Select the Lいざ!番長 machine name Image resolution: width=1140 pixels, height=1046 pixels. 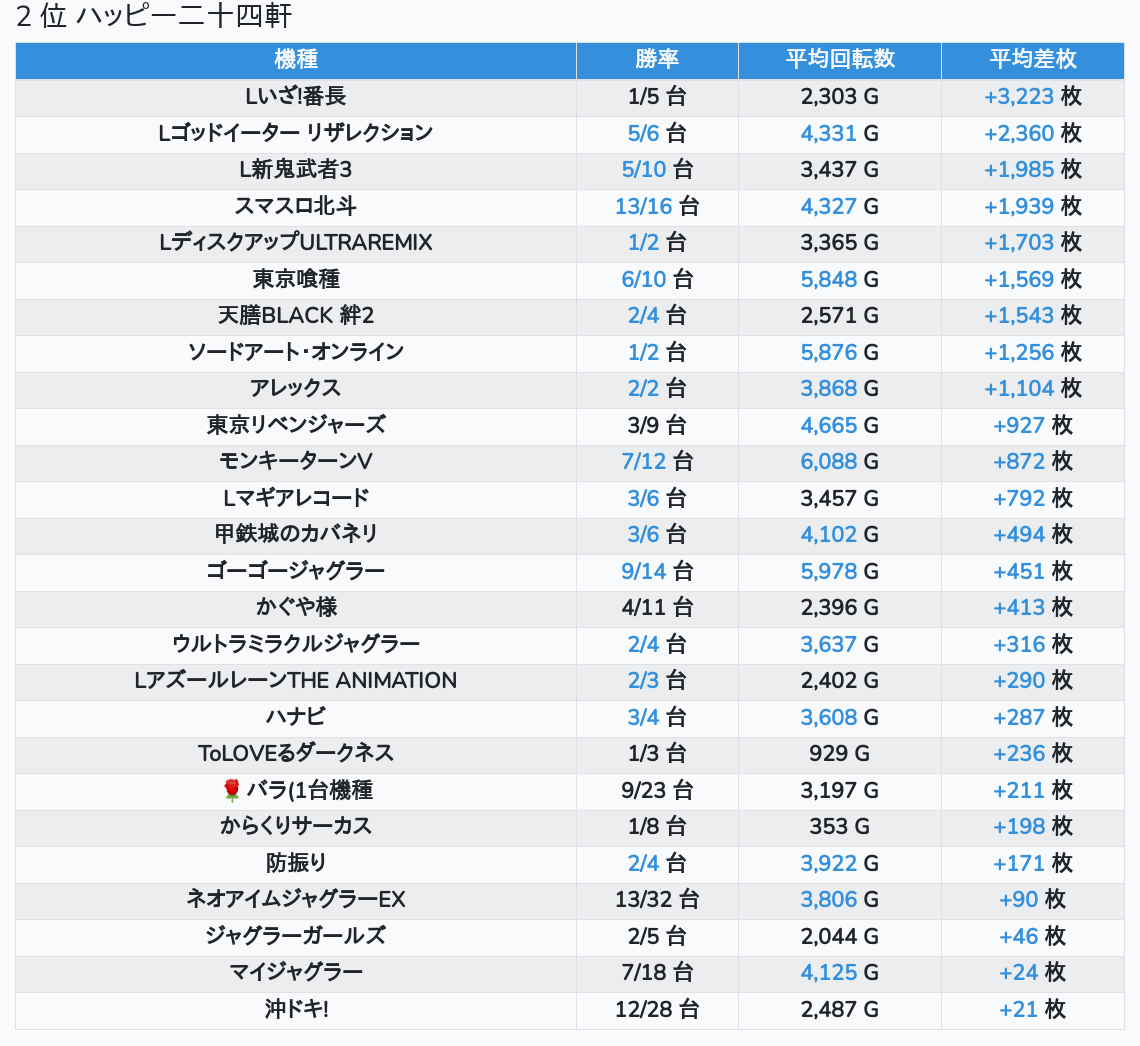296,97
